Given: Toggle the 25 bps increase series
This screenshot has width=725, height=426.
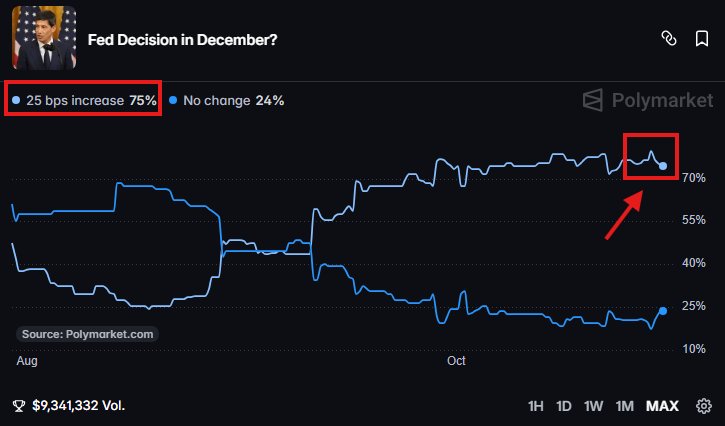Looking at the screenshot, I should click(x=84, y=100).
